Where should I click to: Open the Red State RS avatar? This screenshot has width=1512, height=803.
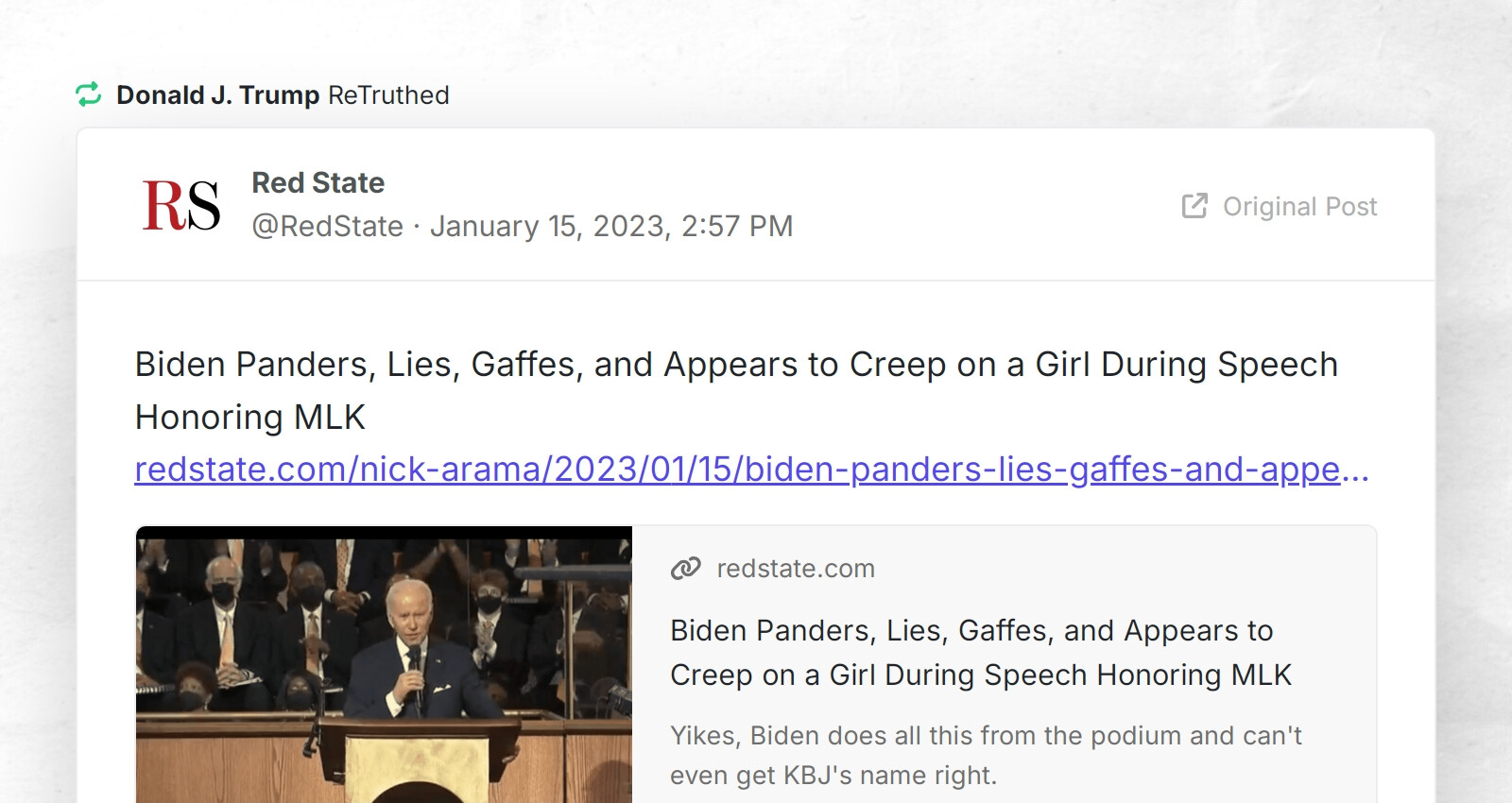181,207
